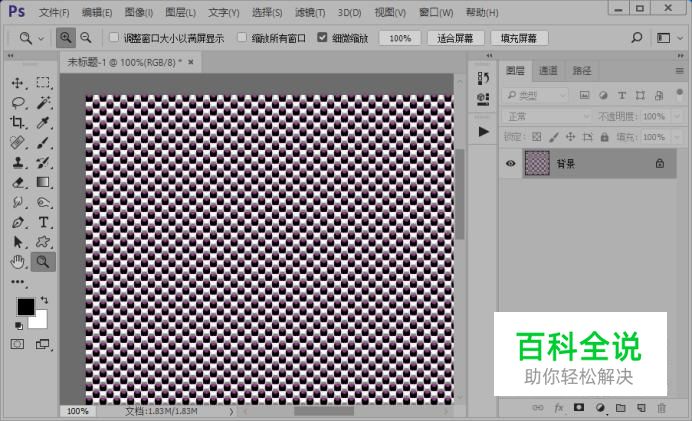Screen dimensions: 692x421
Task: Select the Eyedropper tool
Action: [x=43, y=123]
